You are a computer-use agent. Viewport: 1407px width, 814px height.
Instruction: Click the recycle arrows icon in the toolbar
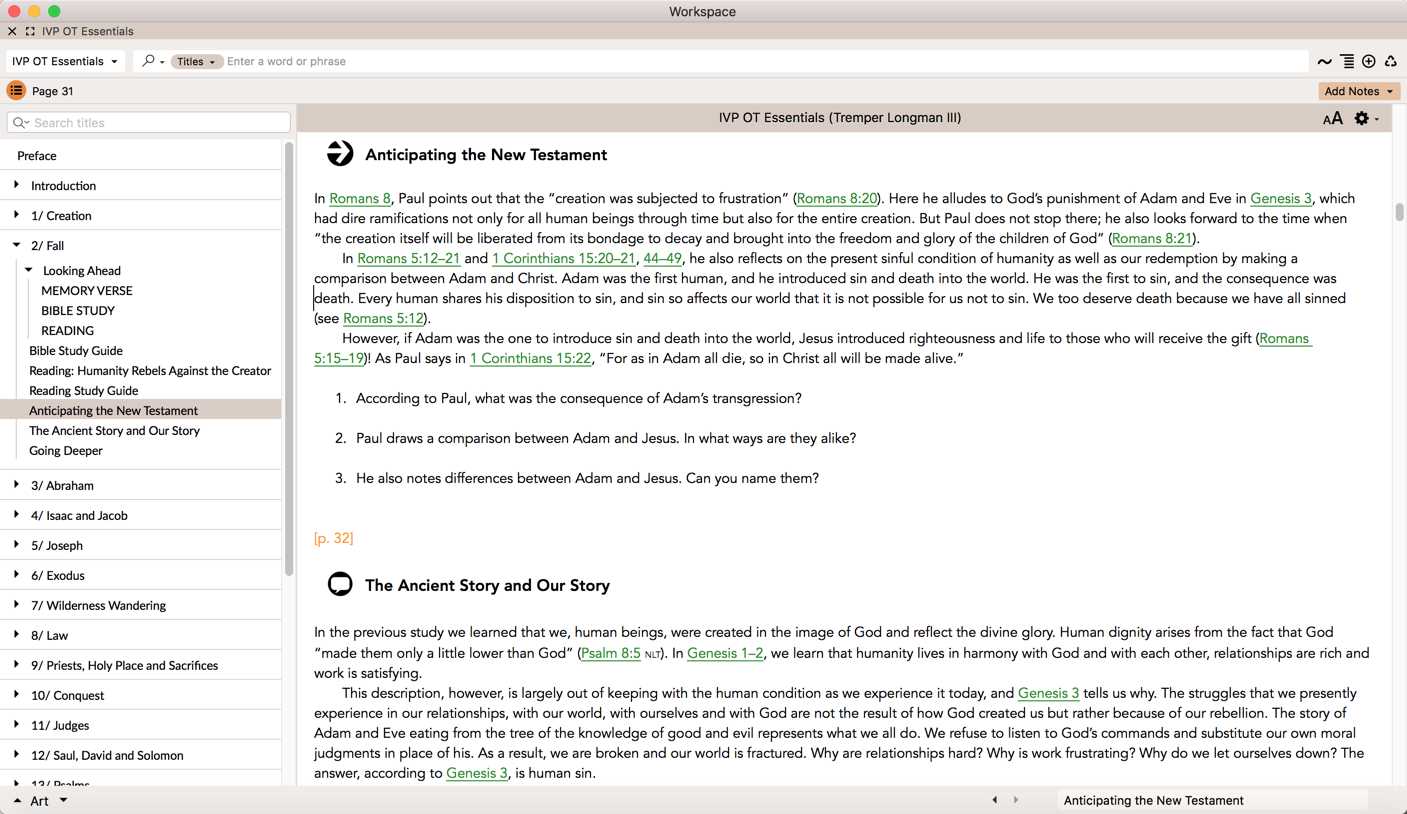coord(1391,62)
